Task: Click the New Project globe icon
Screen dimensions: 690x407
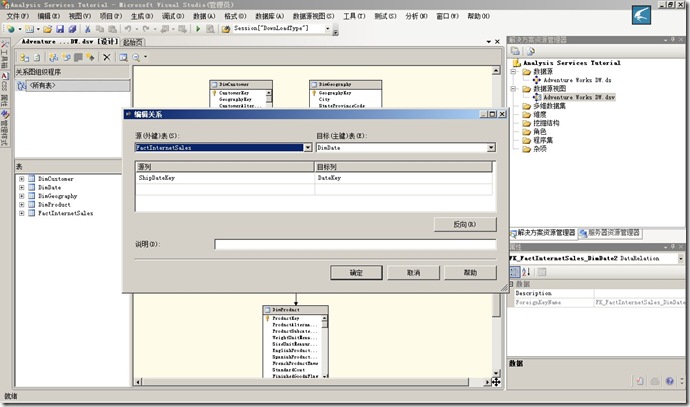Action: [11, 29]
